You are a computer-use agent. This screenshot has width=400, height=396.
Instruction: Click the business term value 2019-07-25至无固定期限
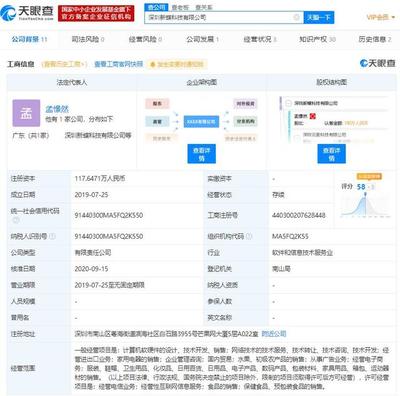110,285
